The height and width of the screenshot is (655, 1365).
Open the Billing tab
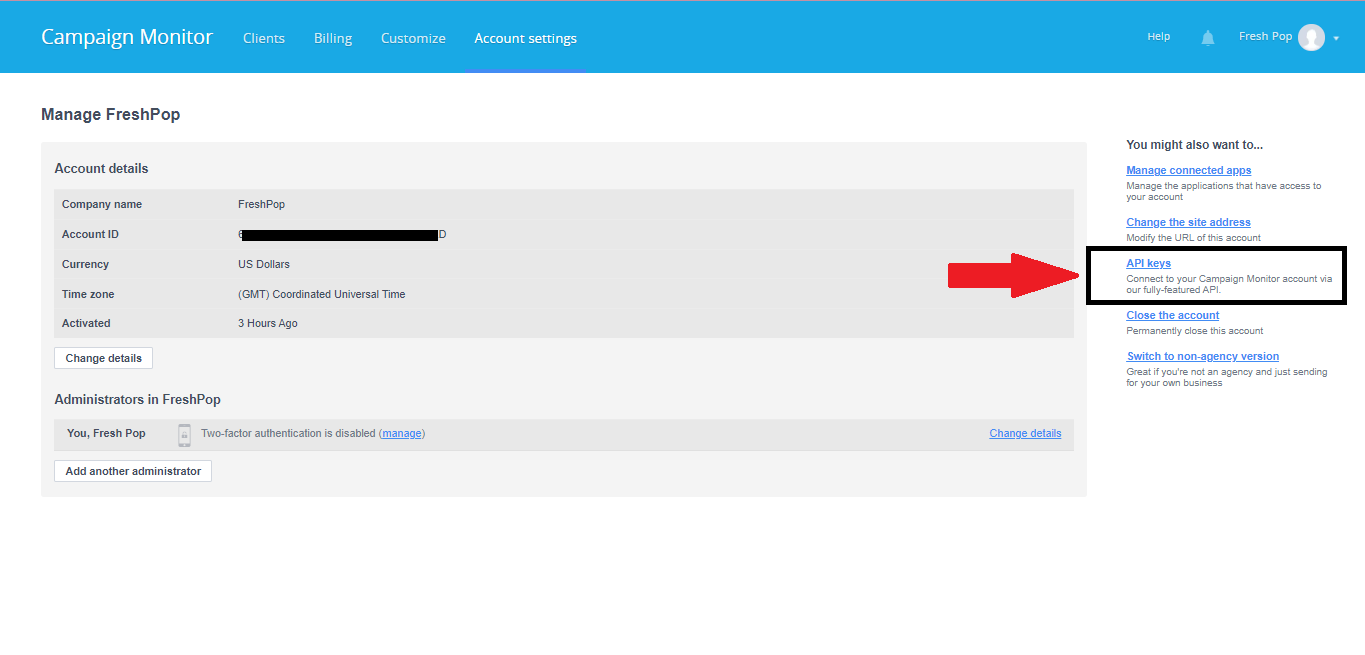333,38
